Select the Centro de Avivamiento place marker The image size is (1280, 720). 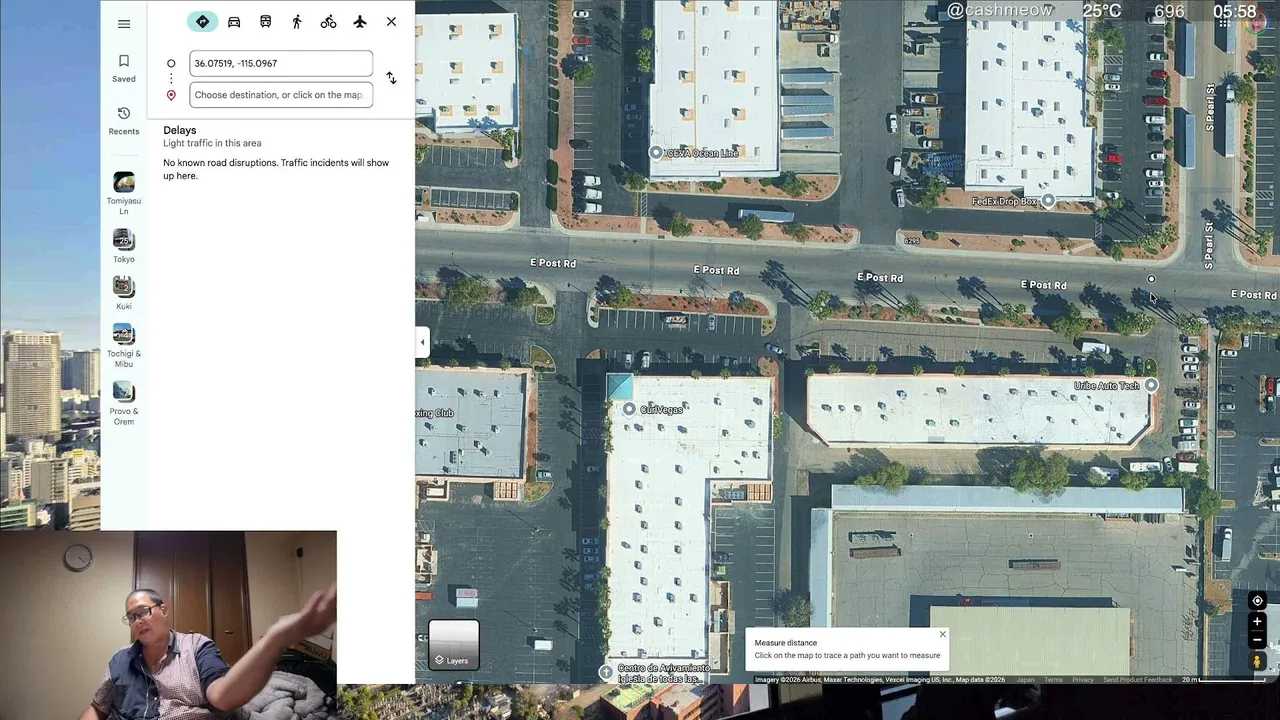(x=606, y=672)
